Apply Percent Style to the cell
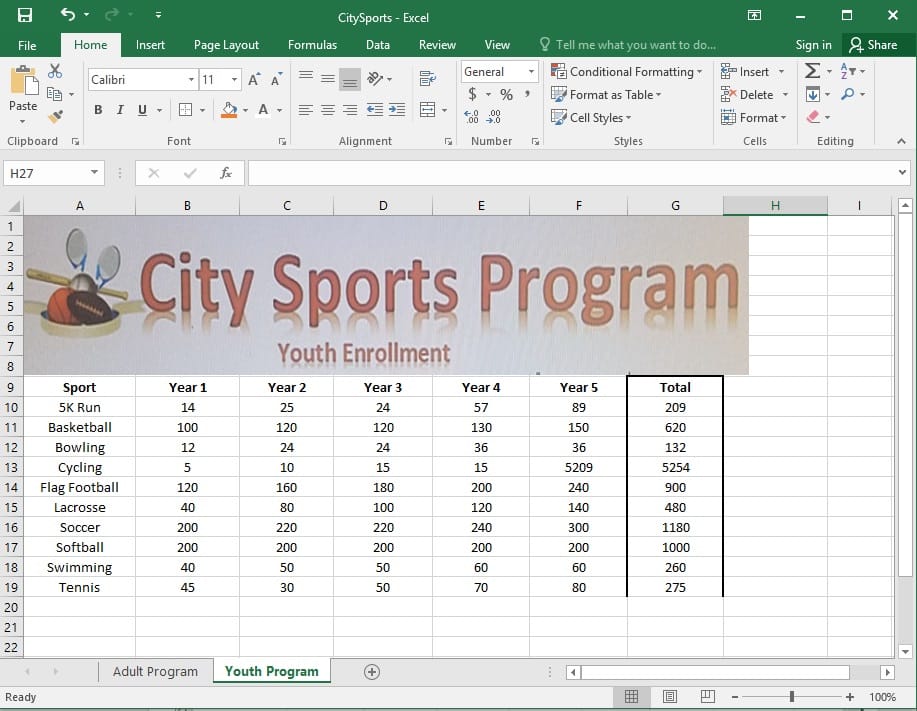917x711 pixels. [506, 94]
